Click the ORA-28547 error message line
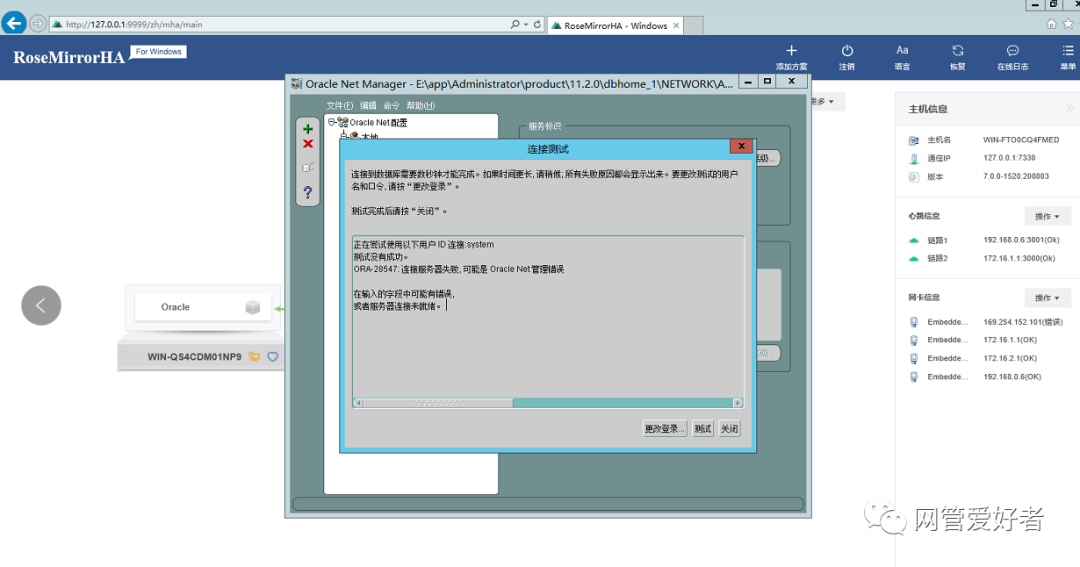Screen dimensions: 1080x567 tap(459, 269)
